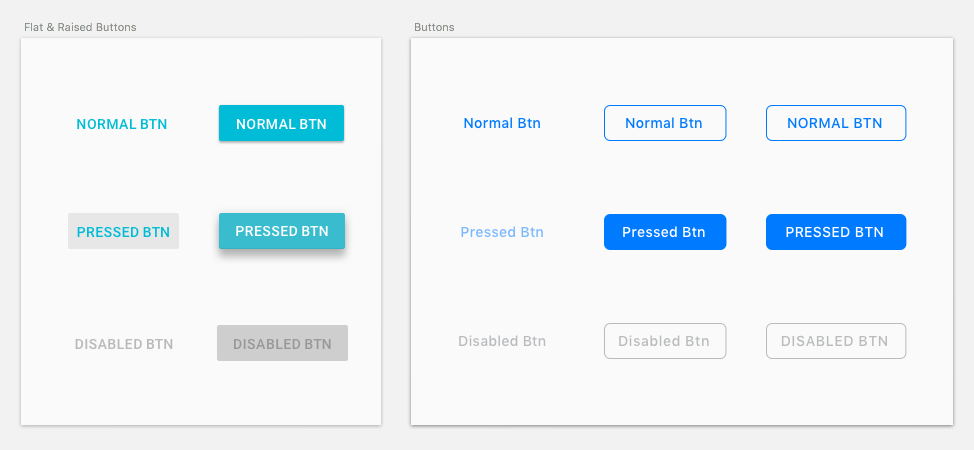Click the blue text-only Normal Btn link
This screenshot has width=974, height=450.
tap(502, 124)
